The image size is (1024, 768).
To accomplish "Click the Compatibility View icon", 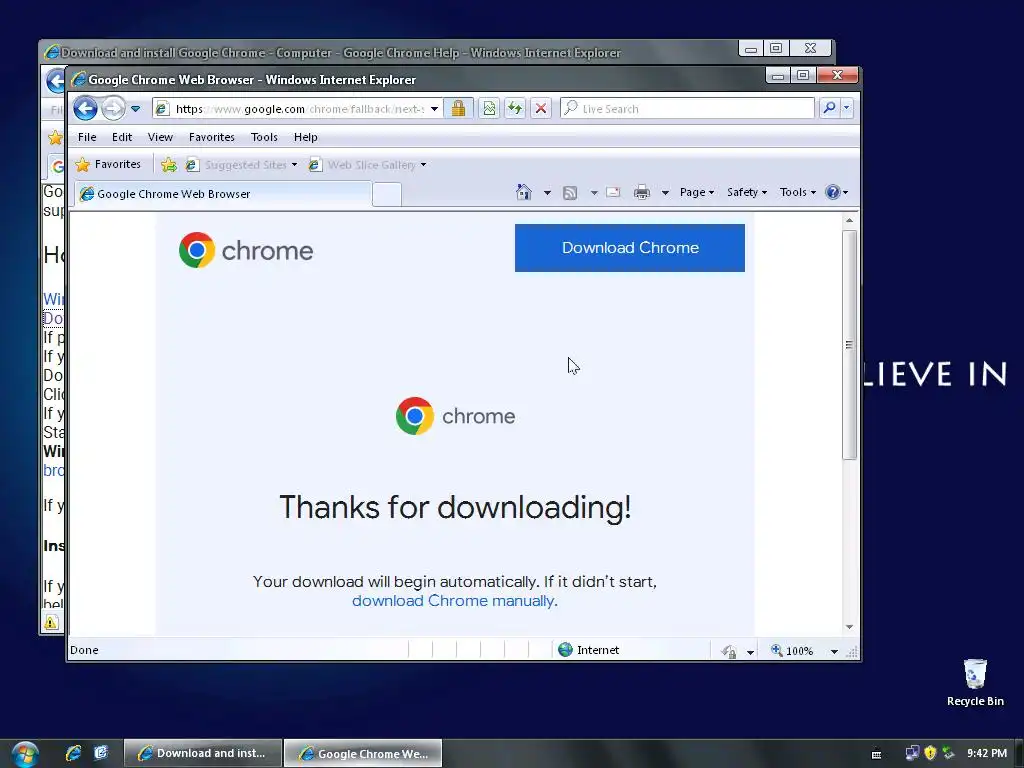I will coord(489,108).
